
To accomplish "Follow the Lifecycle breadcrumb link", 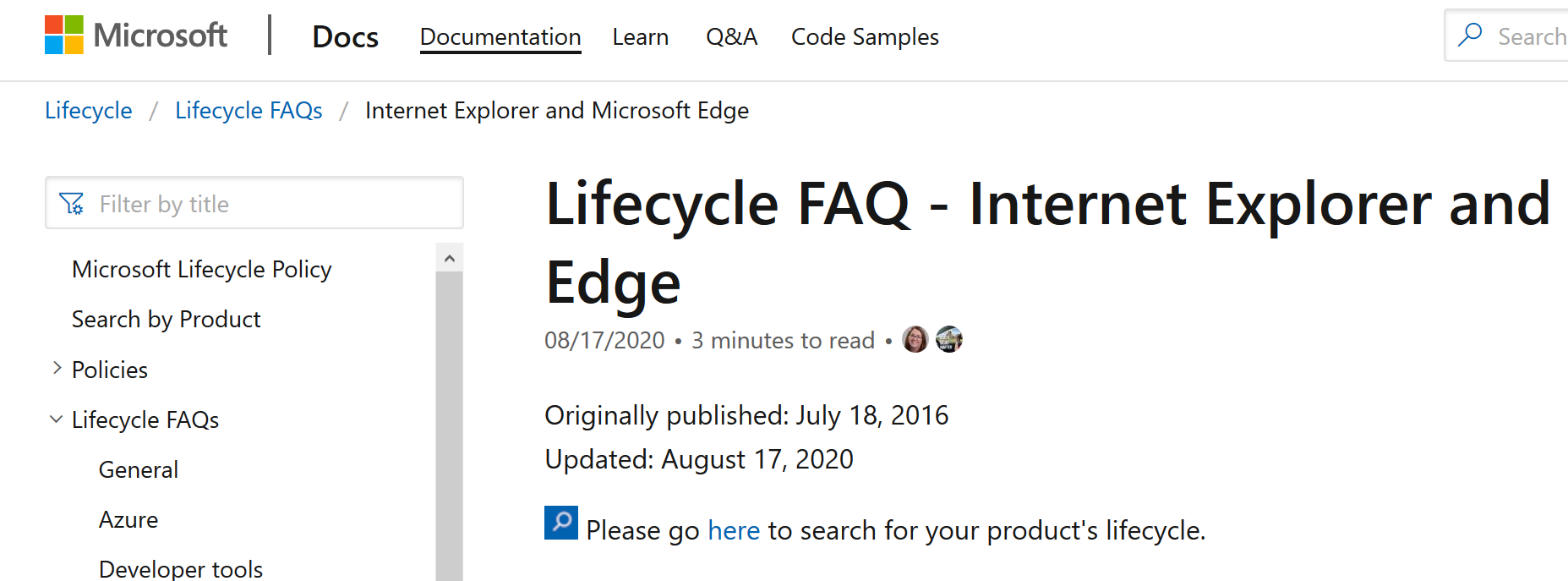I will tap(89, 111).
